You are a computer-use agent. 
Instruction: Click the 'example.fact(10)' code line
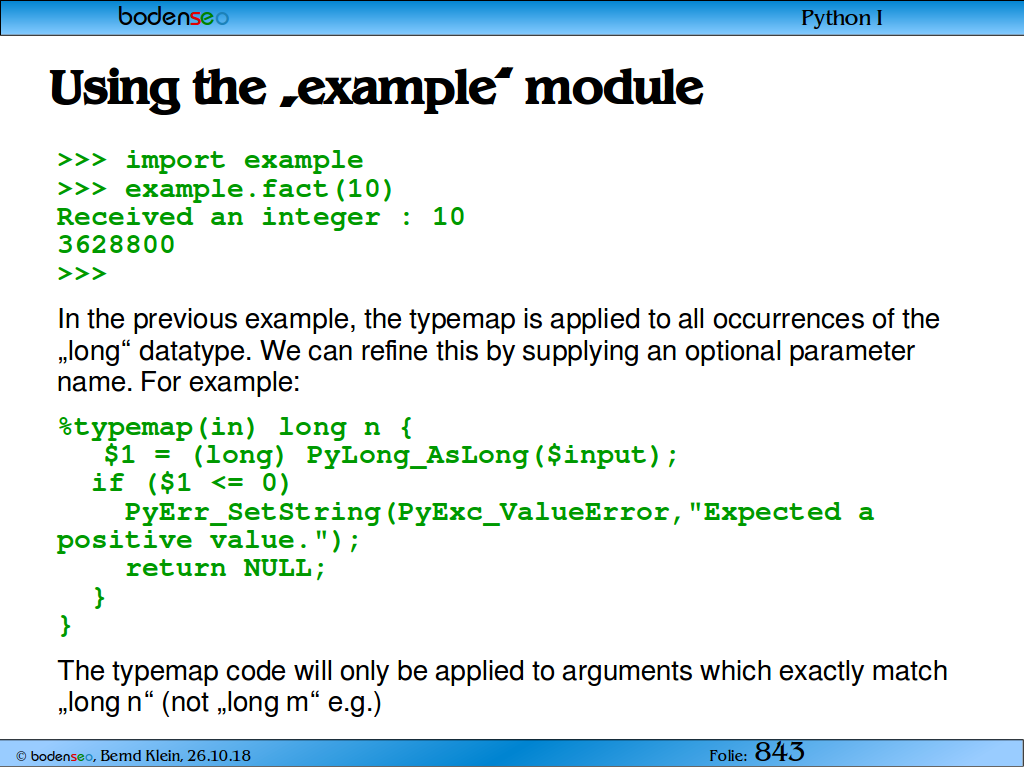coord(225,189)
